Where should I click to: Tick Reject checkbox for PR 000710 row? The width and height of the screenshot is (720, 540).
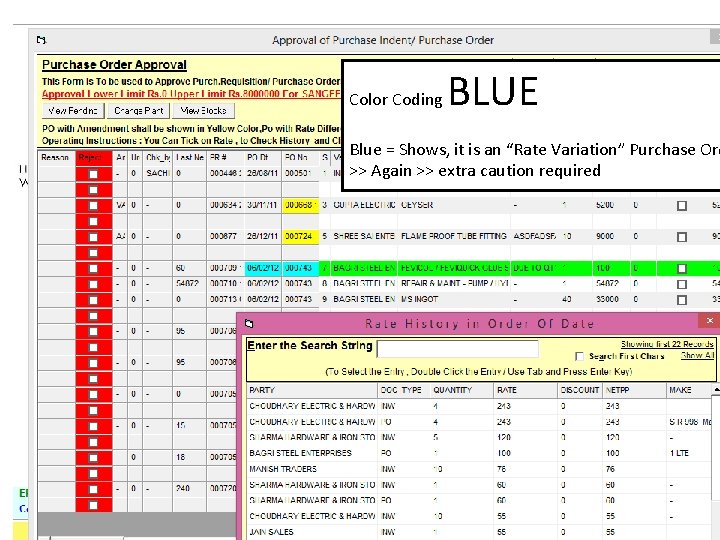pos(93,284)
